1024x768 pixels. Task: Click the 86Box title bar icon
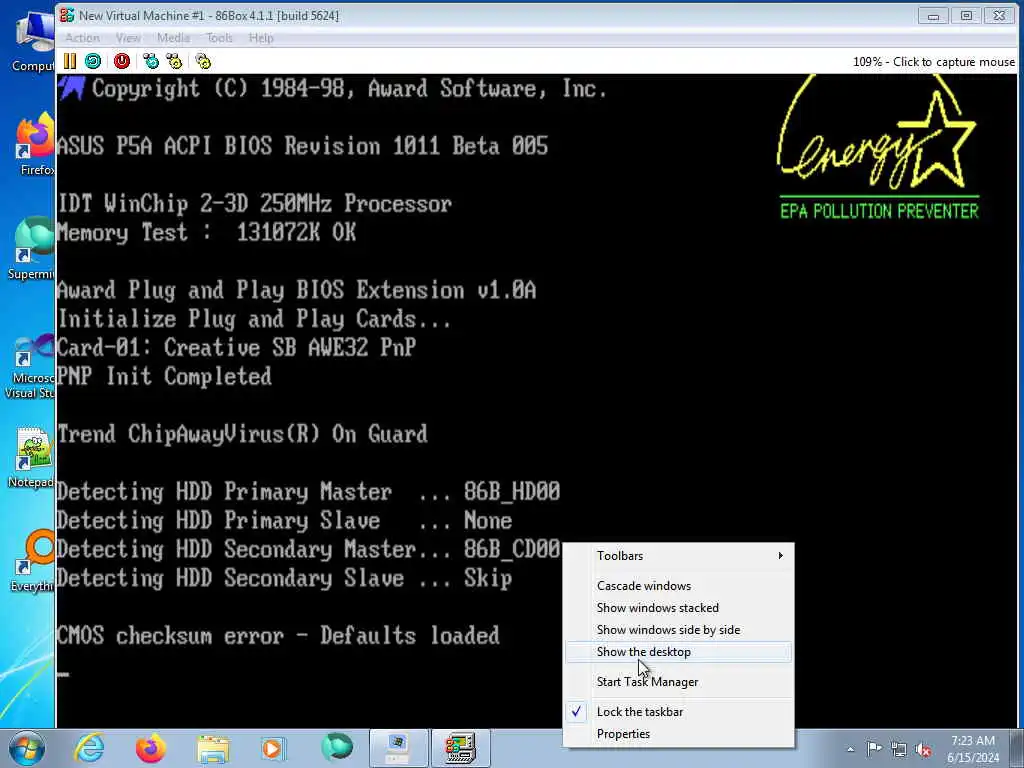(x=67, y=15)
